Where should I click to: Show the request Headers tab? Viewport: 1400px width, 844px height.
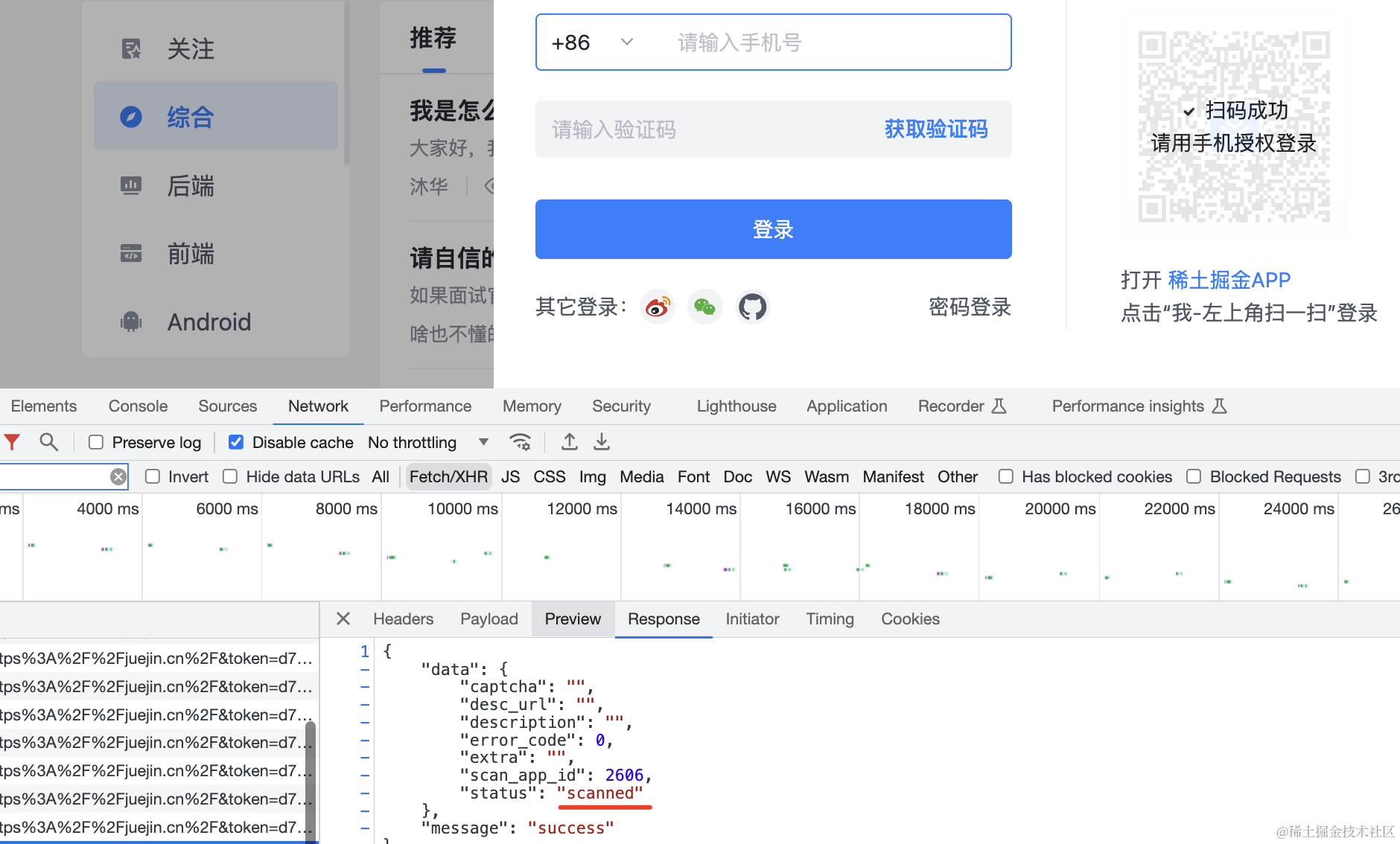tap(403, 618)
